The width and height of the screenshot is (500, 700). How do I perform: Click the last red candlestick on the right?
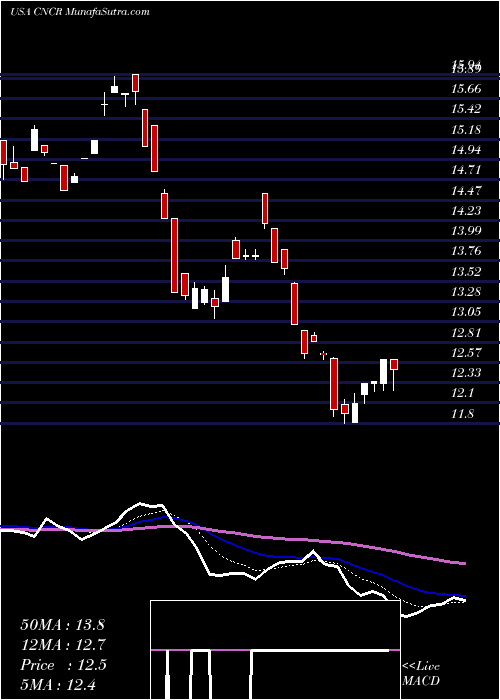pos(394,364)
